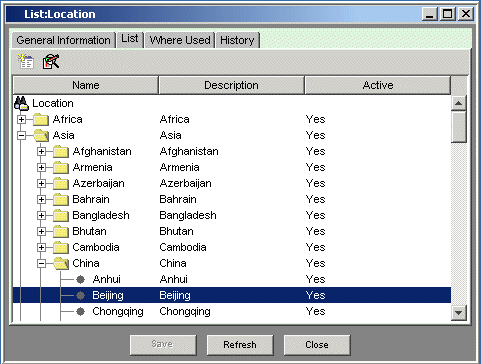Image resolution: width=481 pixels, height=364 pixels.
Task: Click the Refresh button
Action: pos(240,345)
